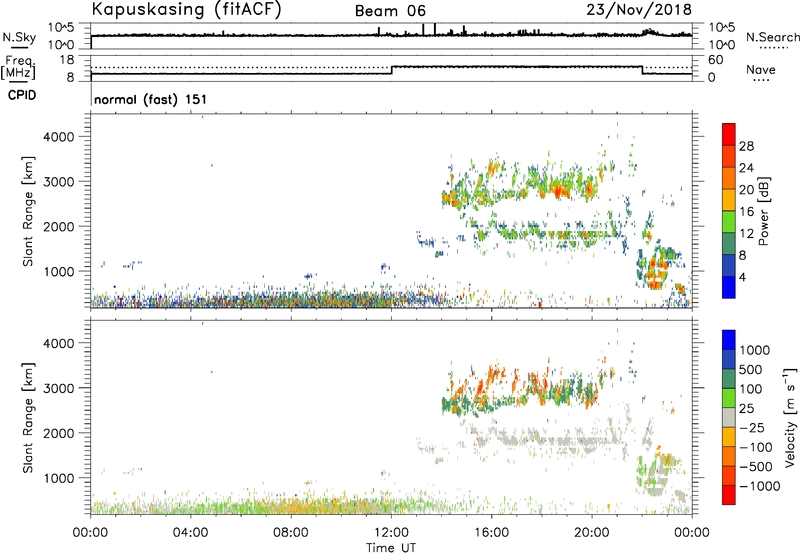Click the "12" label on power colorbar
The image size is (800, 554).
pos(746,234)
